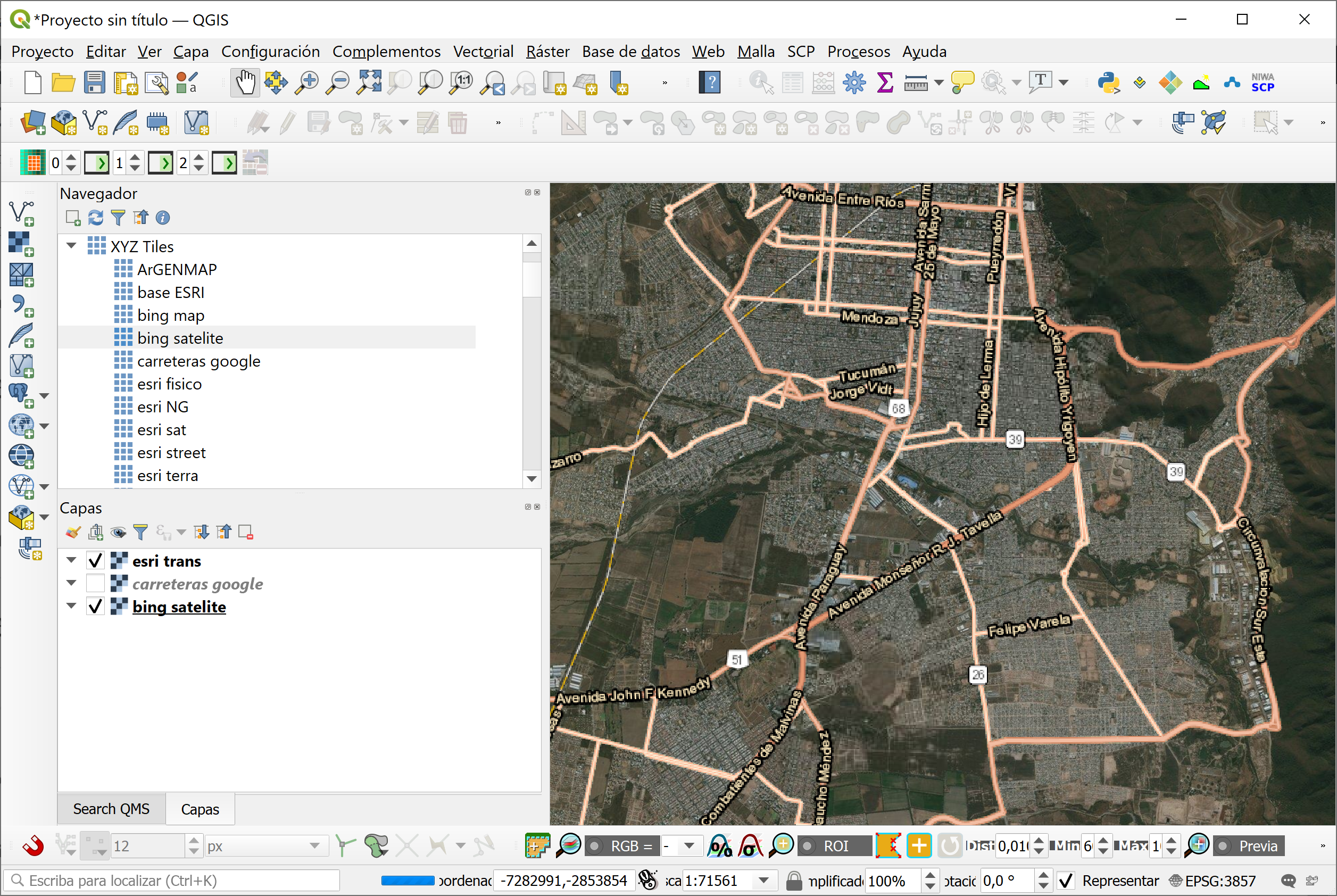Click the Help question mark icon
Image resolution: width=1337 pixels, height=896 pixels.
pos(710,83)
